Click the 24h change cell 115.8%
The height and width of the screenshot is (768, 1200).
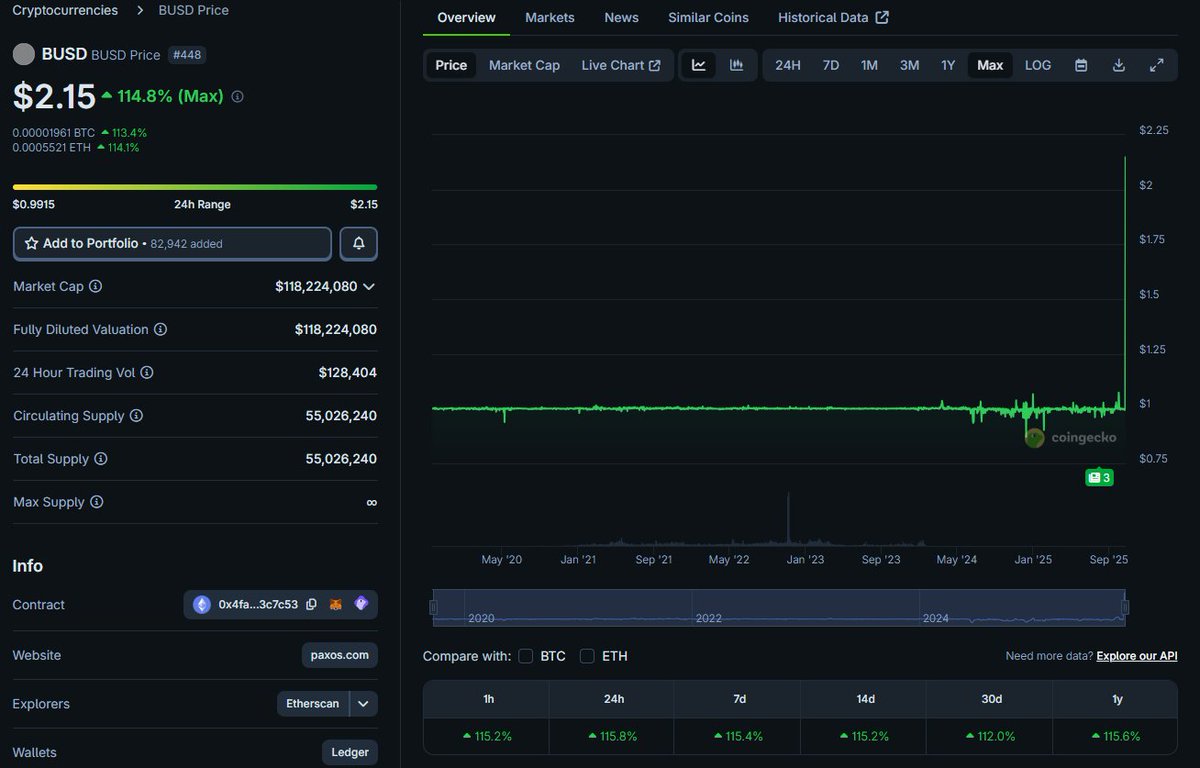613,736
